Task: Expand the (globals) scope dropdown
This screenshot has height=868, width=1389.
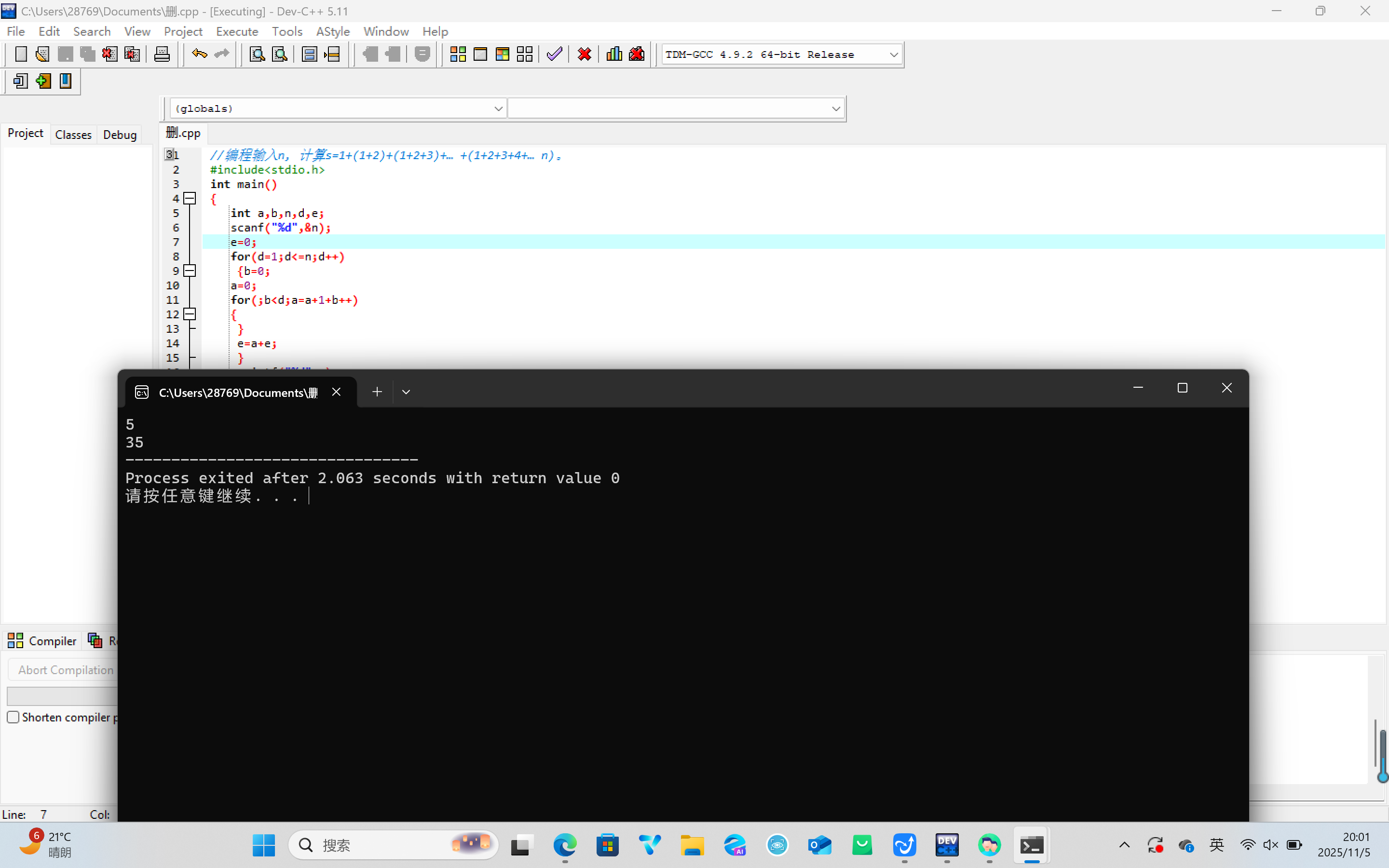Action: tap(498, 108)
